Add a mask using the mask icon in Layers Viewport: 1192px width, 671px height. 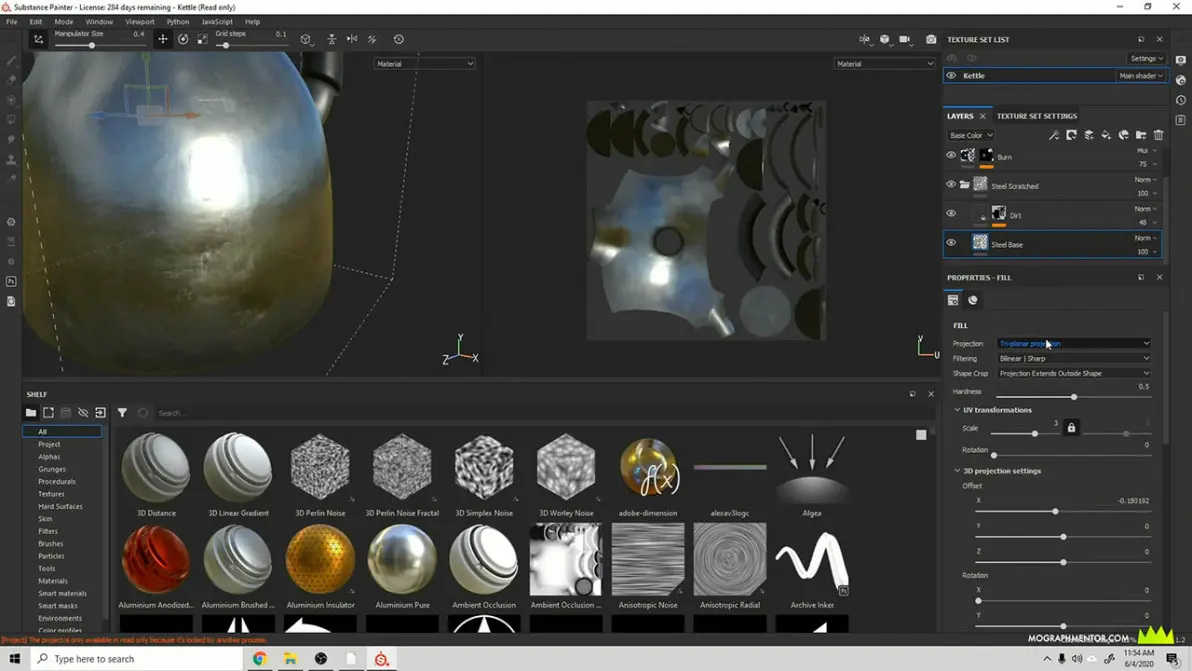[x=1071, y=135]
